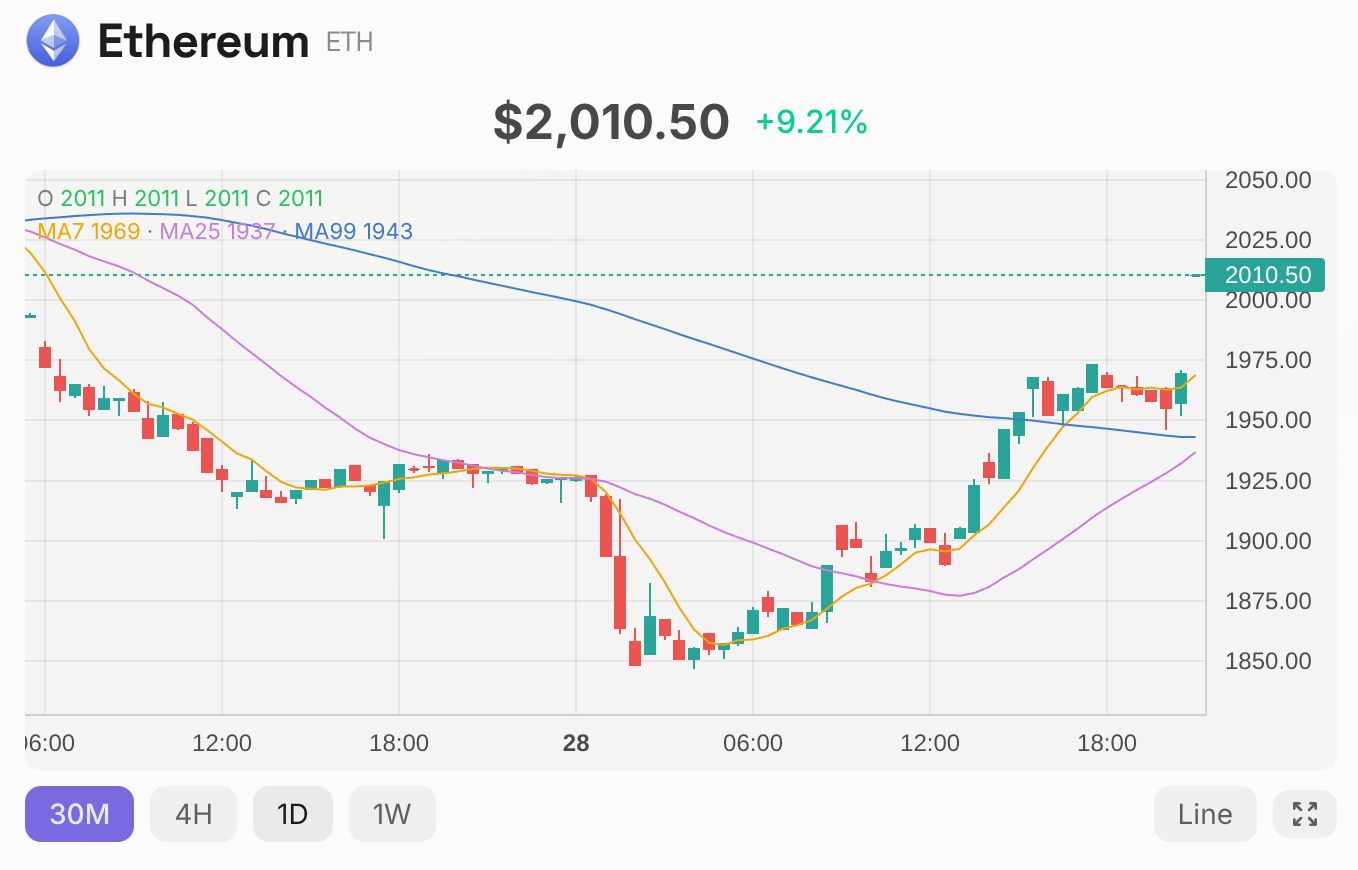Open the fullscreen expand icon
The height and width of the screenshot is (870, 1358).
click(x=1304, y=814)
